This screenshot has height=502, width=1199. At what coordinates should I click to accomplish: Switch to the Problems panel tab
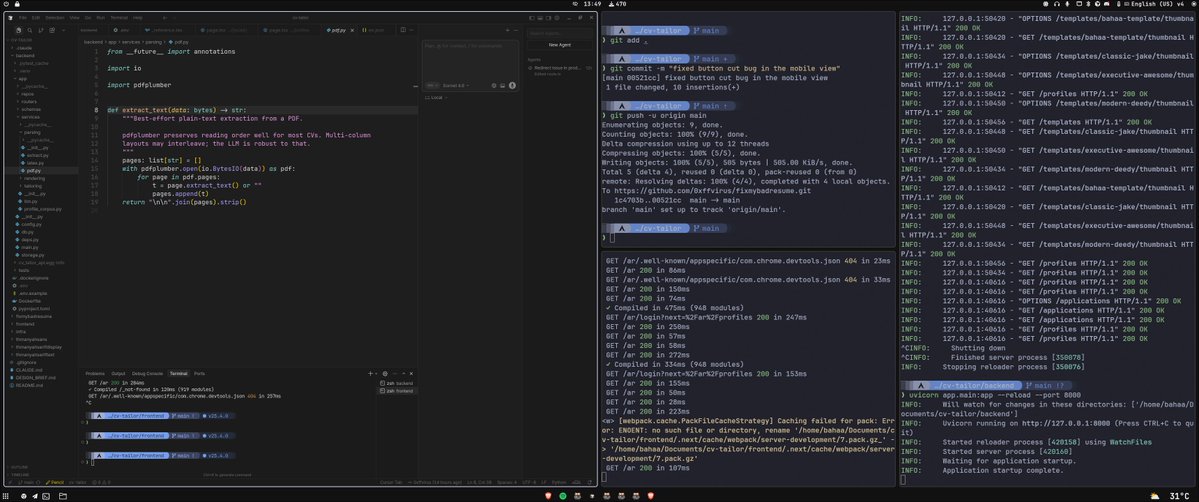[x=95, y=373]
